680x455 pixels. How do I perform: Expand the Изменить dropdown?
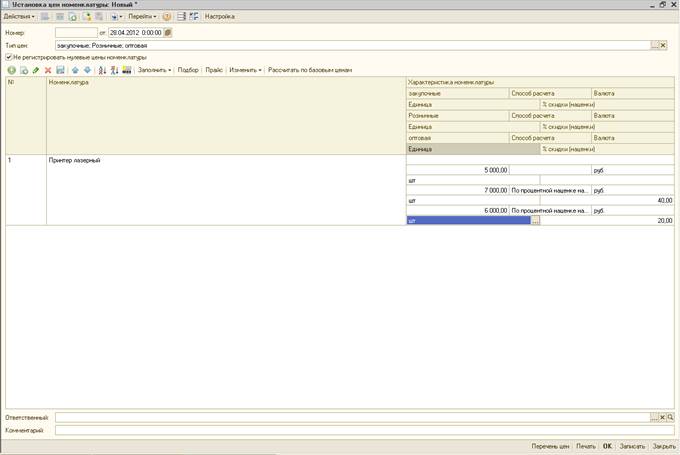[245, 70]
